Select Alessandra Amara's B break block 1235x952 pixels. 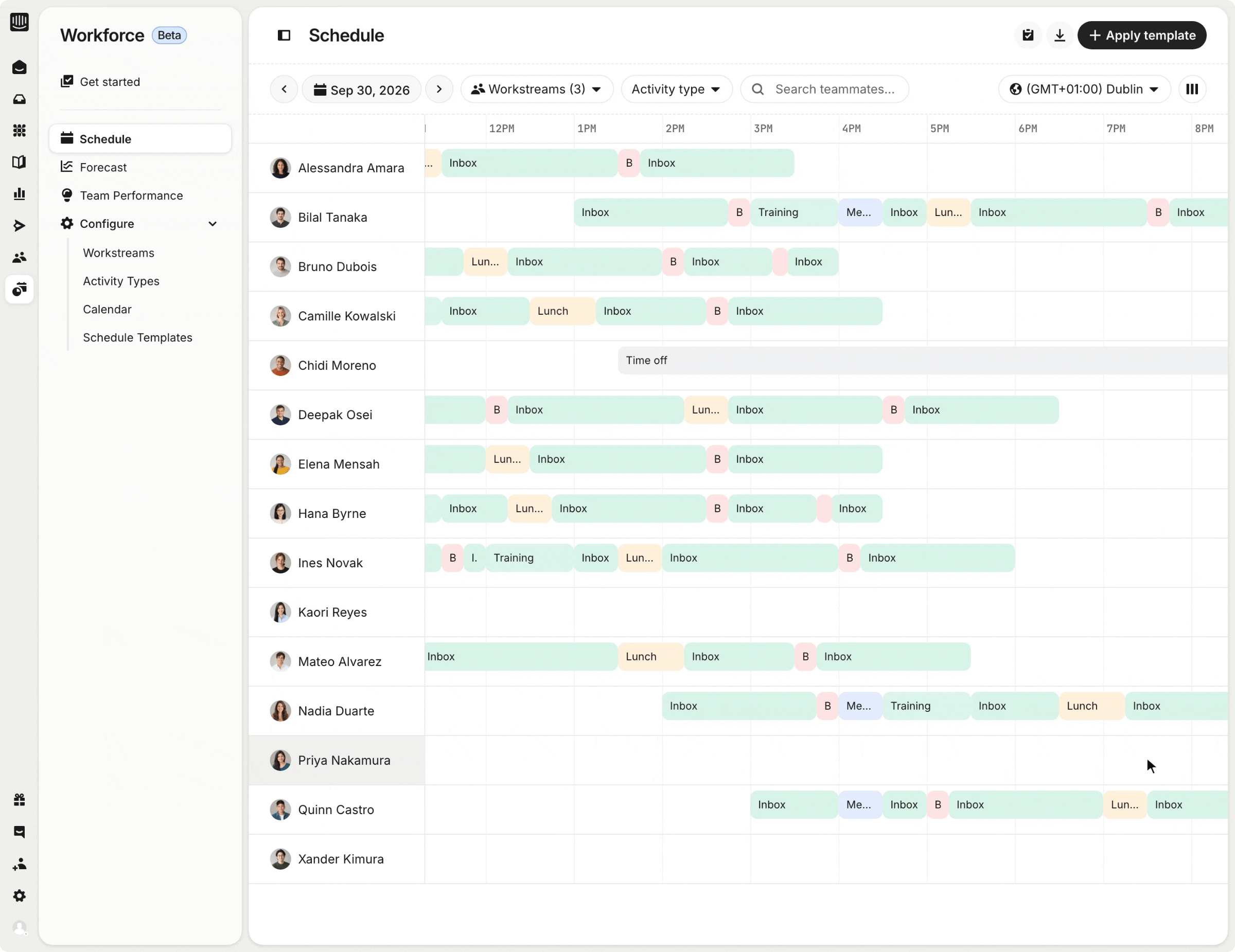[629, 164]
